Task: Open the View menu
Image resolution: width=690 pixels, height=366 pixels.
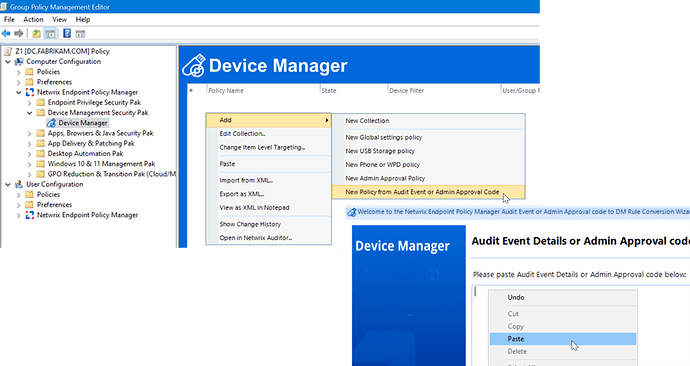Action: pos(59,19)
